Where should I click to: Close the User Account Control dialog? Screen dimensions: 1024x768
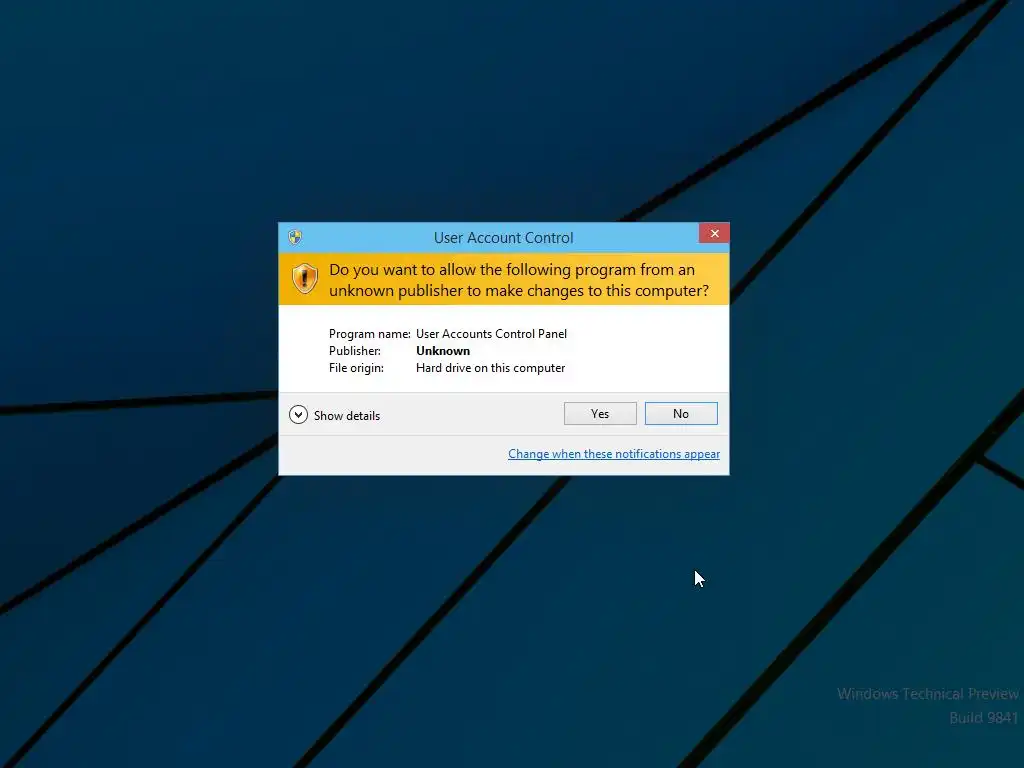pyautogui.click(x=714, y=233)
